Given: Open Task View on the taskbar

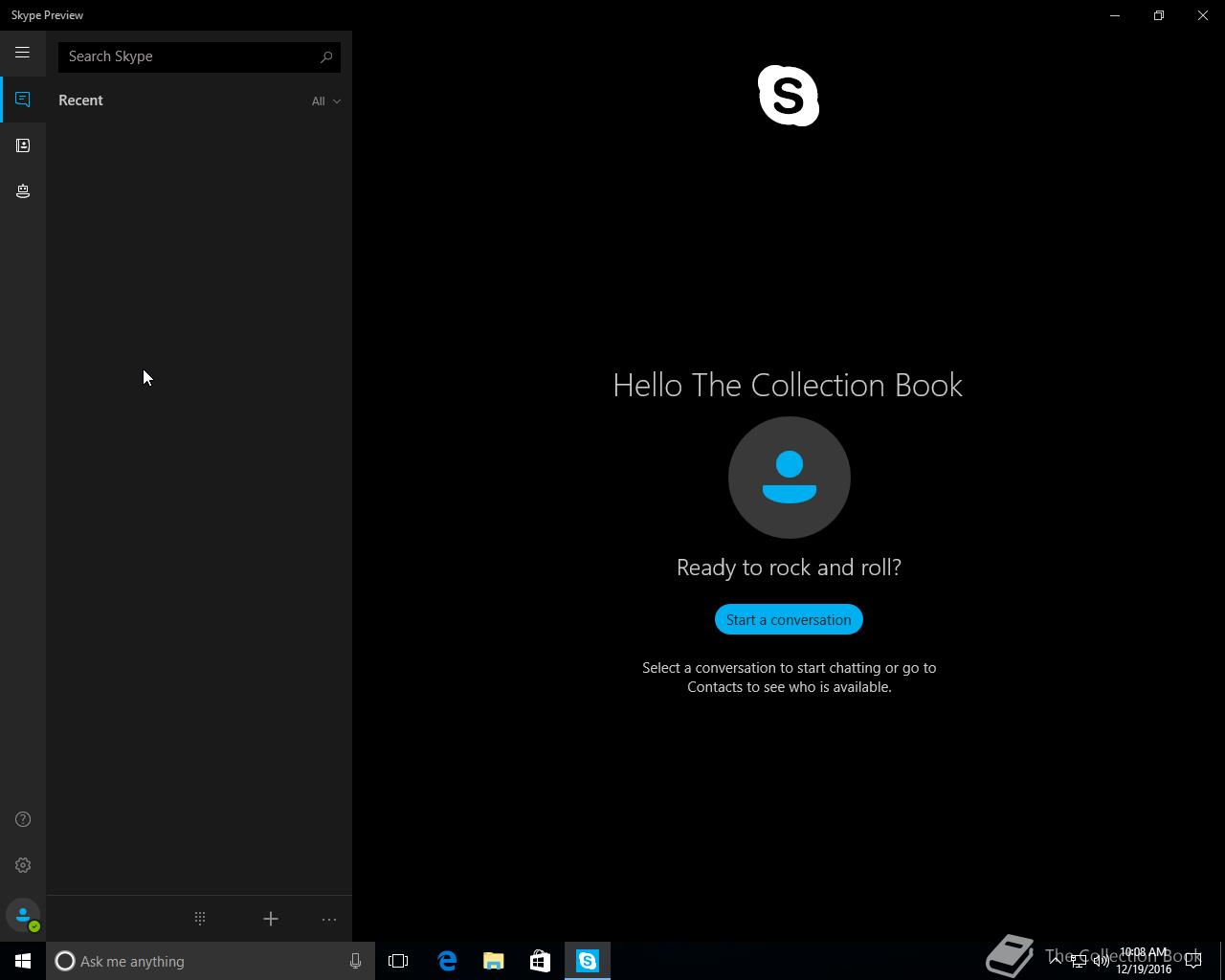Looking at the screenshot, I should [398, 961].
